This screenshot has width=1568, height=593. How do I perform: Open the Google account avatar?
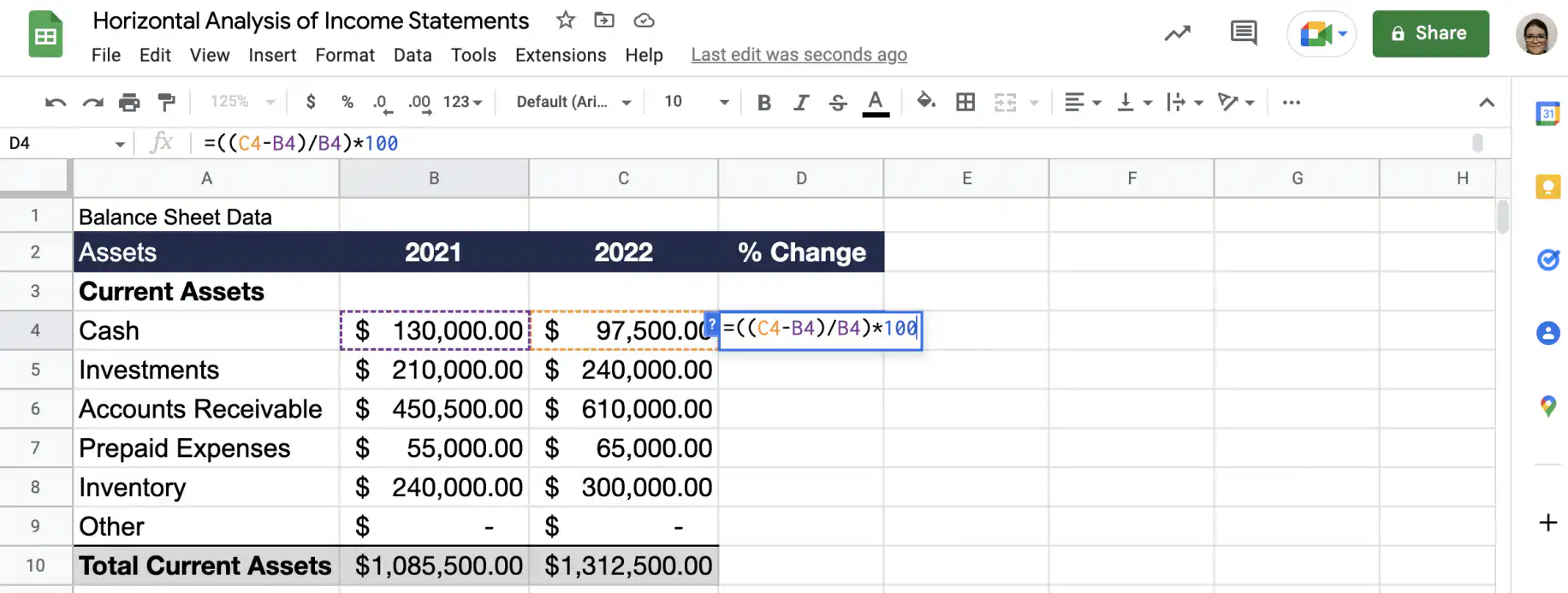(1536, 34)
